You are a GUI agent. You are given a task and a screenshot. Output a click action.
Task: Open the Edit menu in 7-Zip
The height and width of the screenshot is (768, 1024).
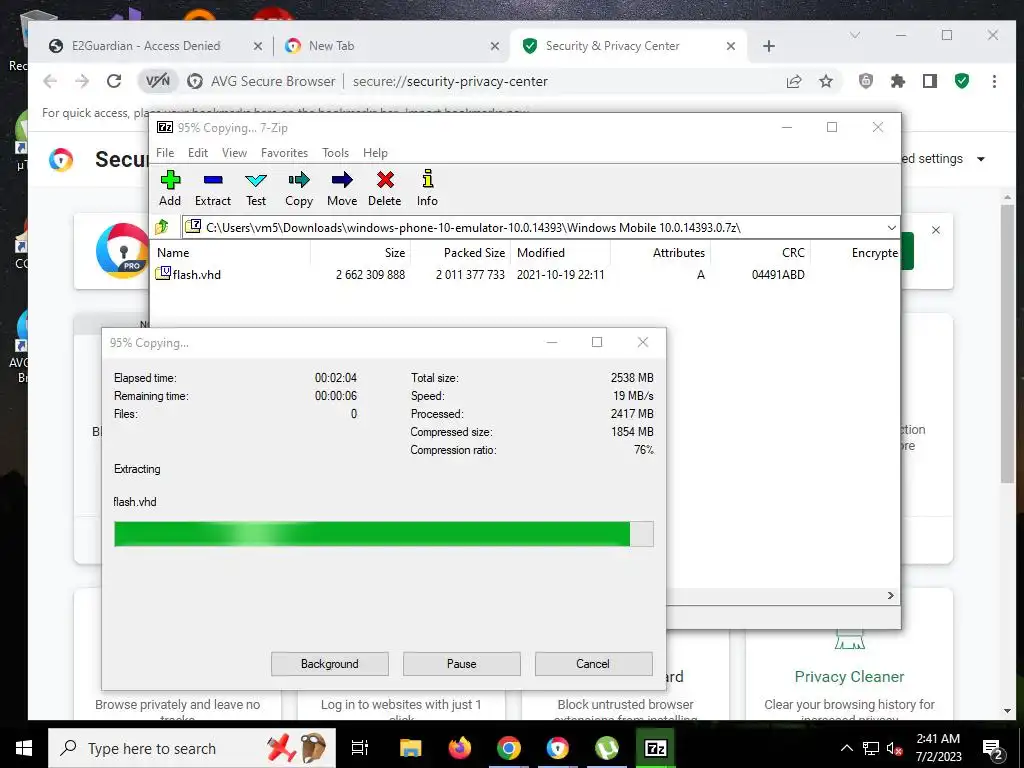click(198, 153)
